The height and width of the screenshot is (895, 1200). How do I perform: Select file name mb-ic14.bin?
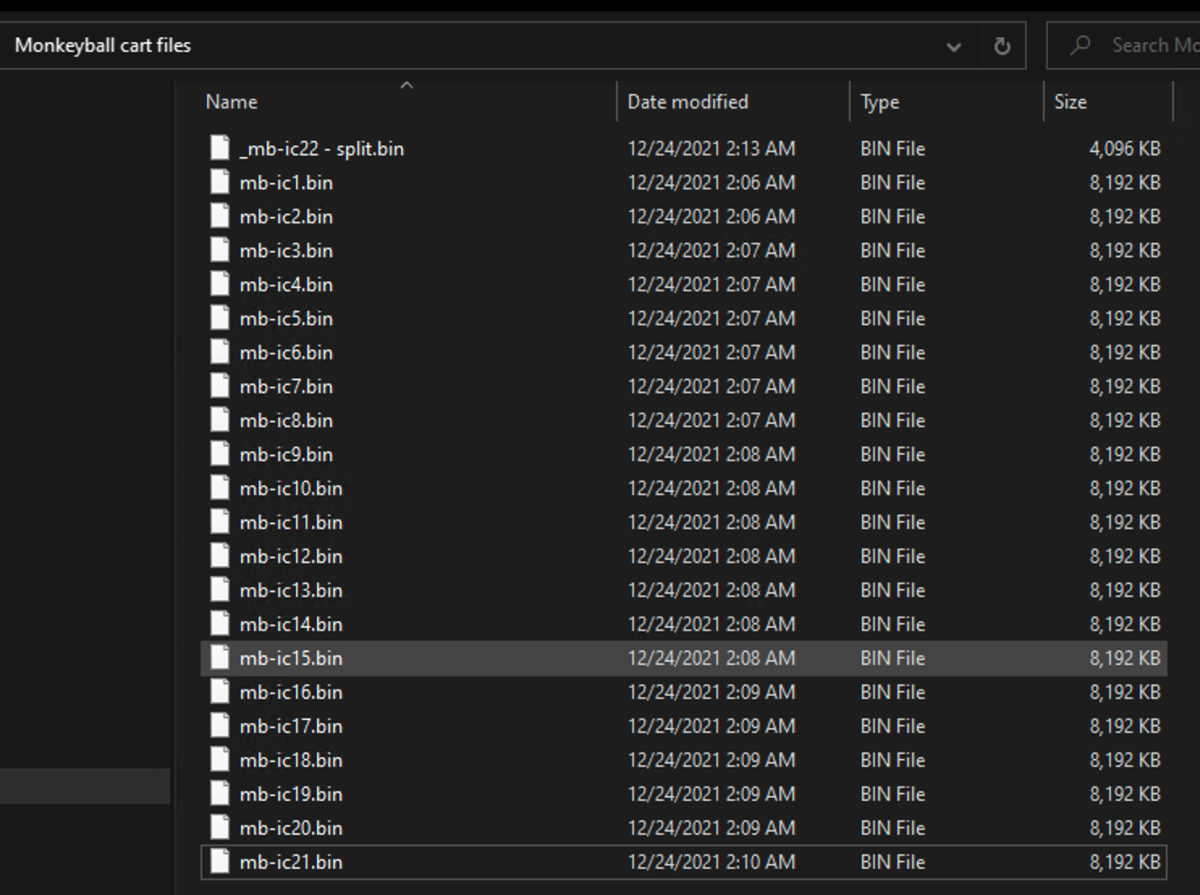291,625
